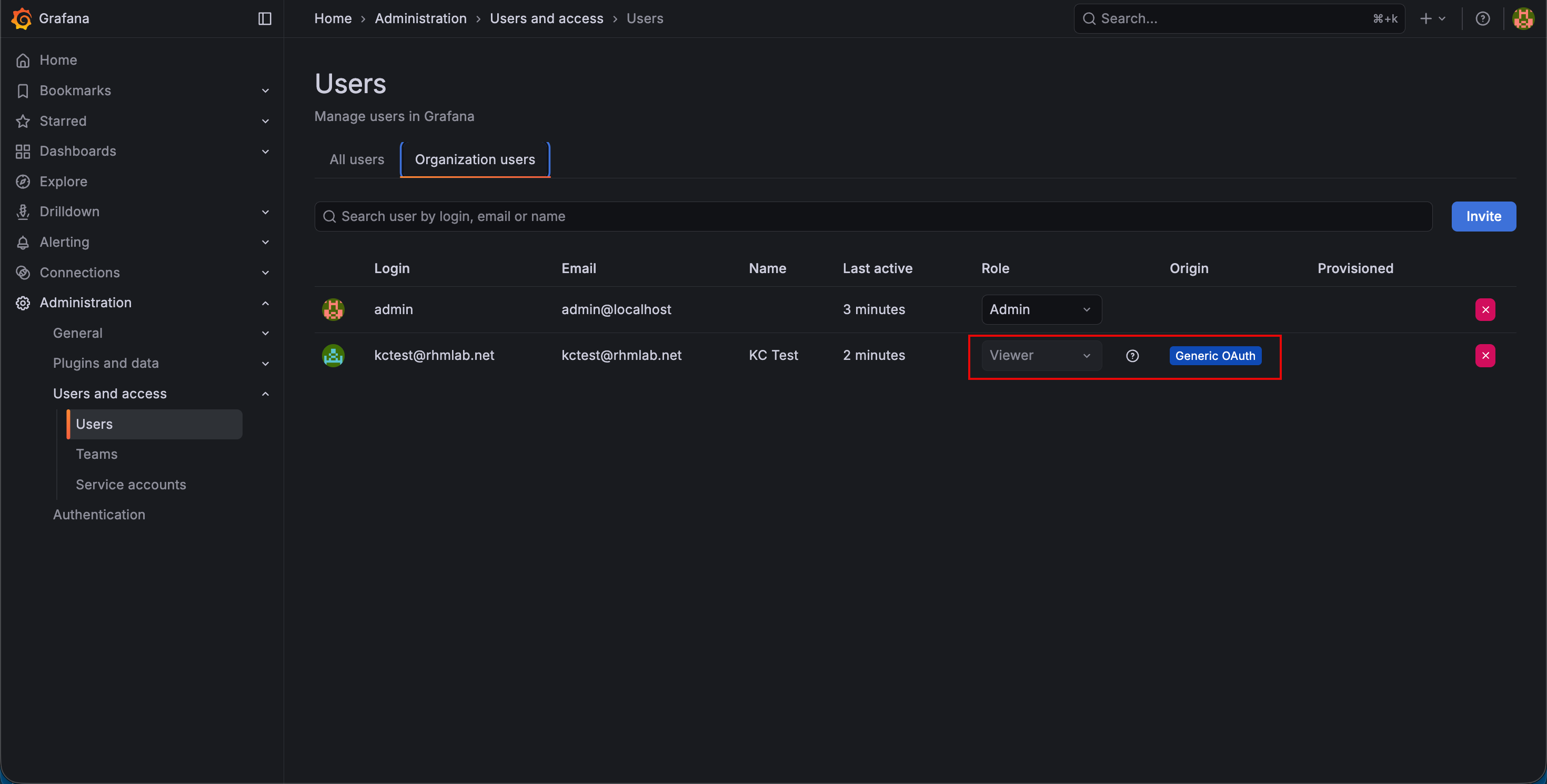The height and width of the screenshot is (784, 1547).
Task: Click the role info help icon beside Viewer
Action: [1132, 356]
